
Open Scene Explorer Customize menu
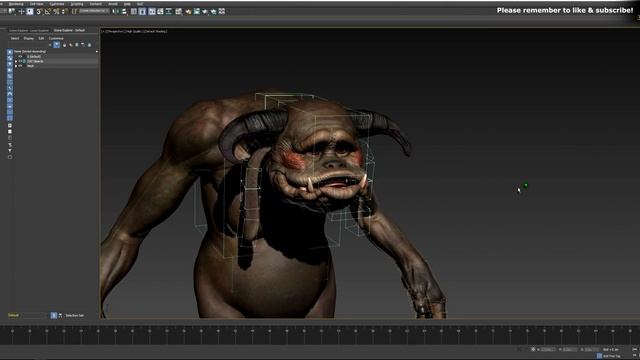pyautogui.click(x=56, y=38)
